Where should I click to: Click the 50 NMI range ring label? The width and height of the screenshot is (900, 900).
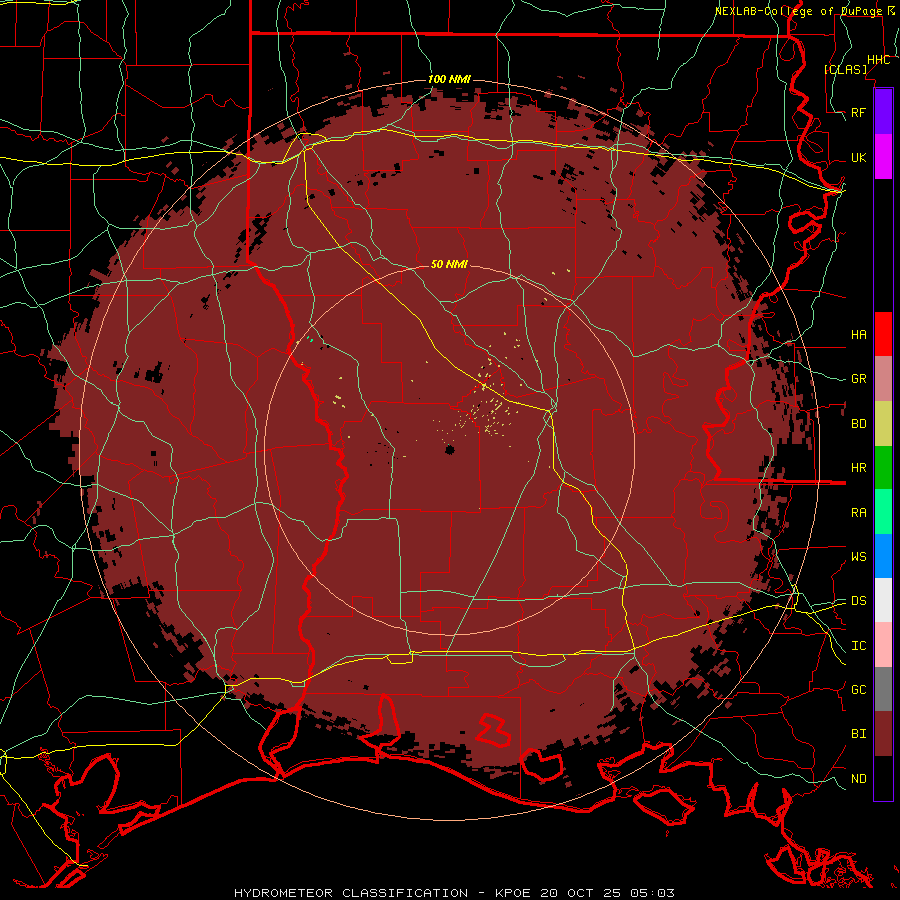tap(449, 264)
